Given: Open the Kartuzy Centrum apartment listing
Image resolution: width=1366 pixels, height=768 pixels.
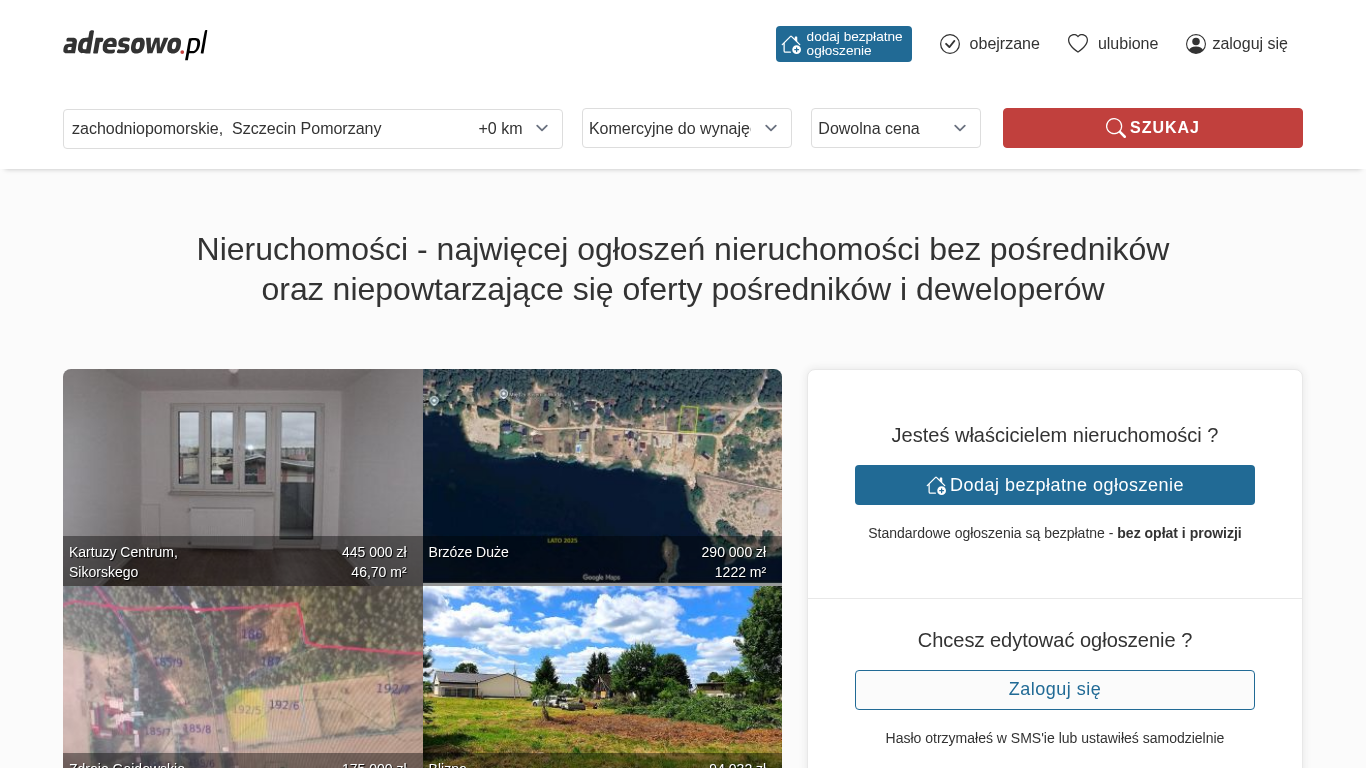Looking at the screenshot, I should coord(242,476).
